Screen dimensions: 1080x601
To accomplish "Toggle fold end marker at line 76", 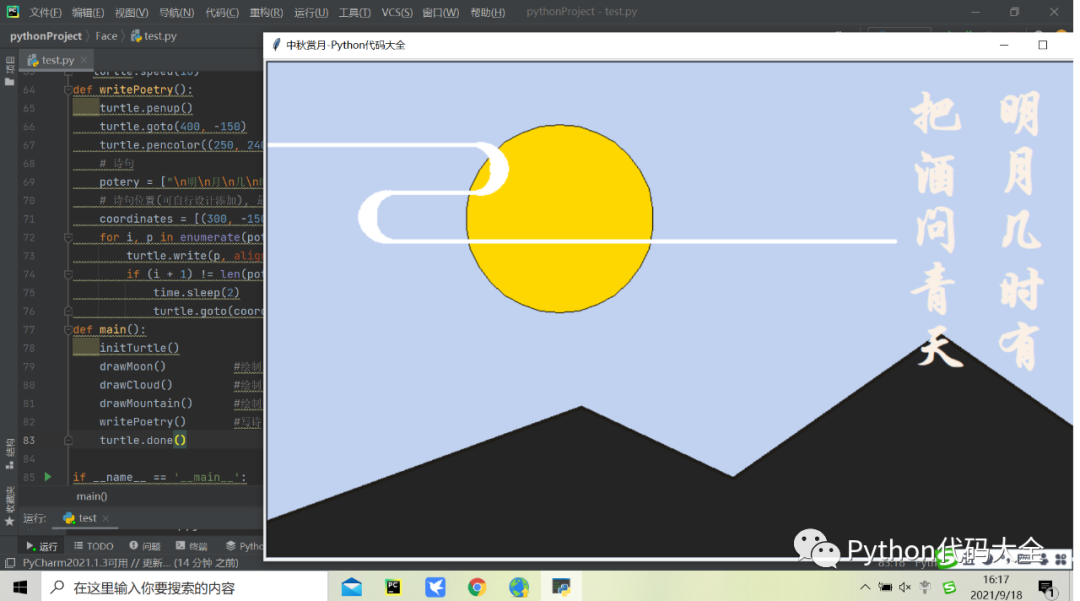I will [68, 311].
